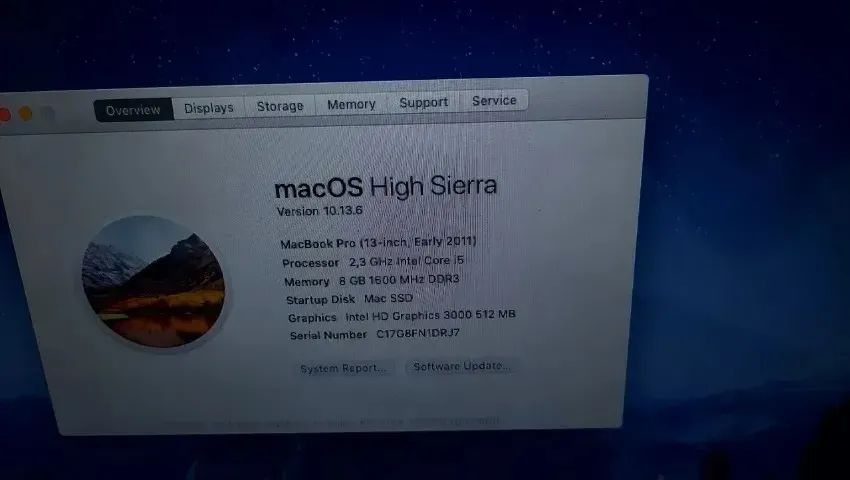Click the '2,3 GHz Intel Core i5' value

click(x=406, y=261)
